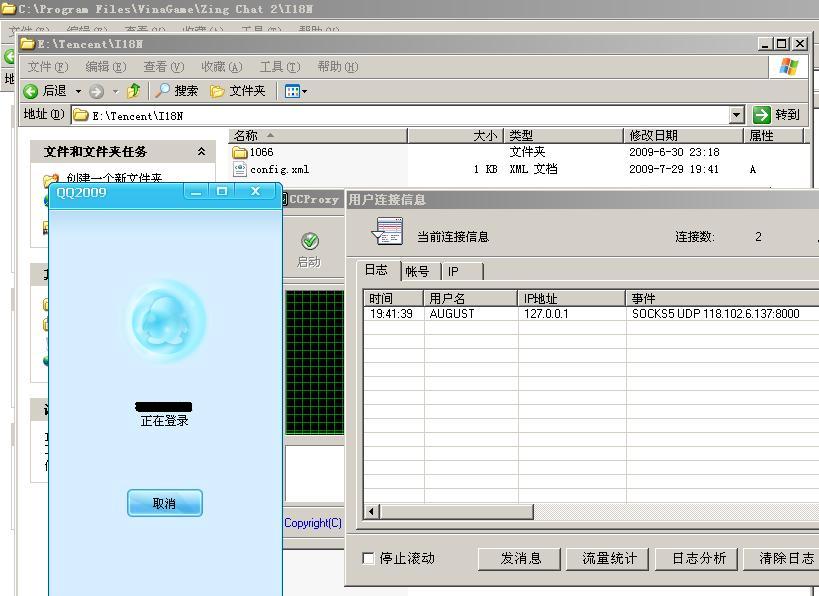The image size is (819, 596).
Task: Select the 1066 folder icon
Action: pyautogui.click(x=240, y=152)
